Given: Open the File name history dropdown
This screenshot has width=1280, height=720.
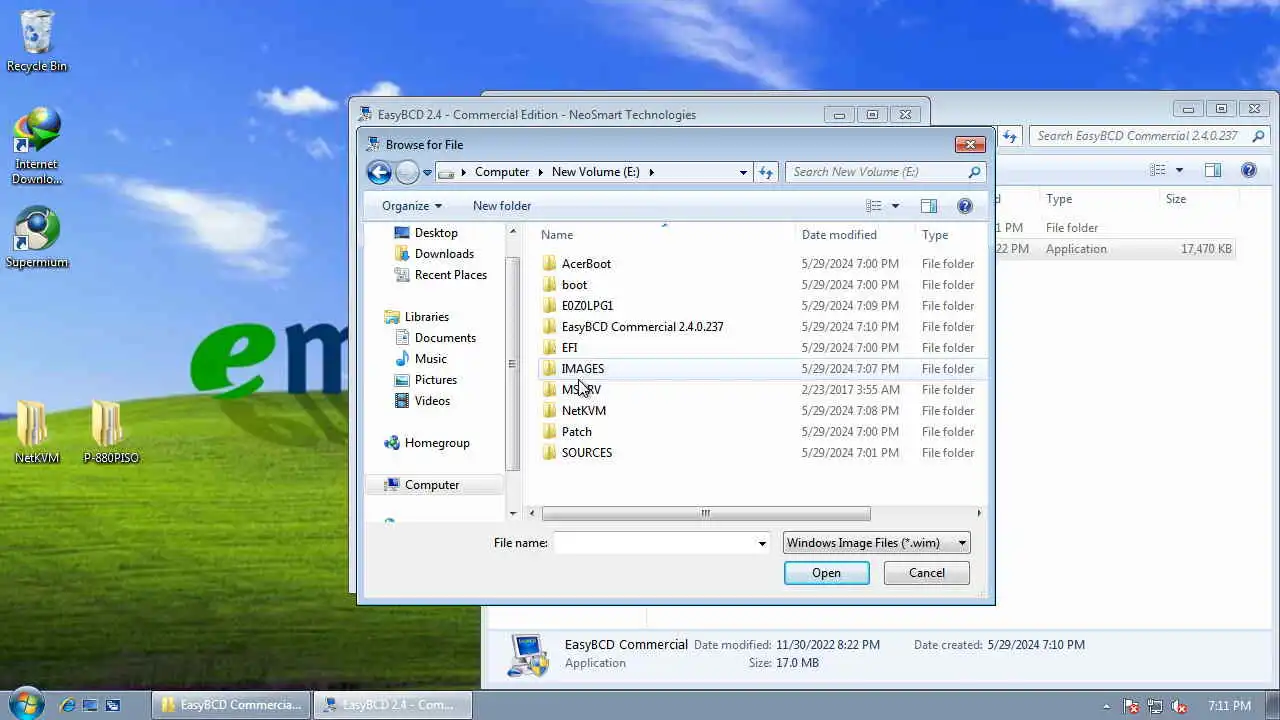Looking at the screenshot, I should tap(762, 543).
